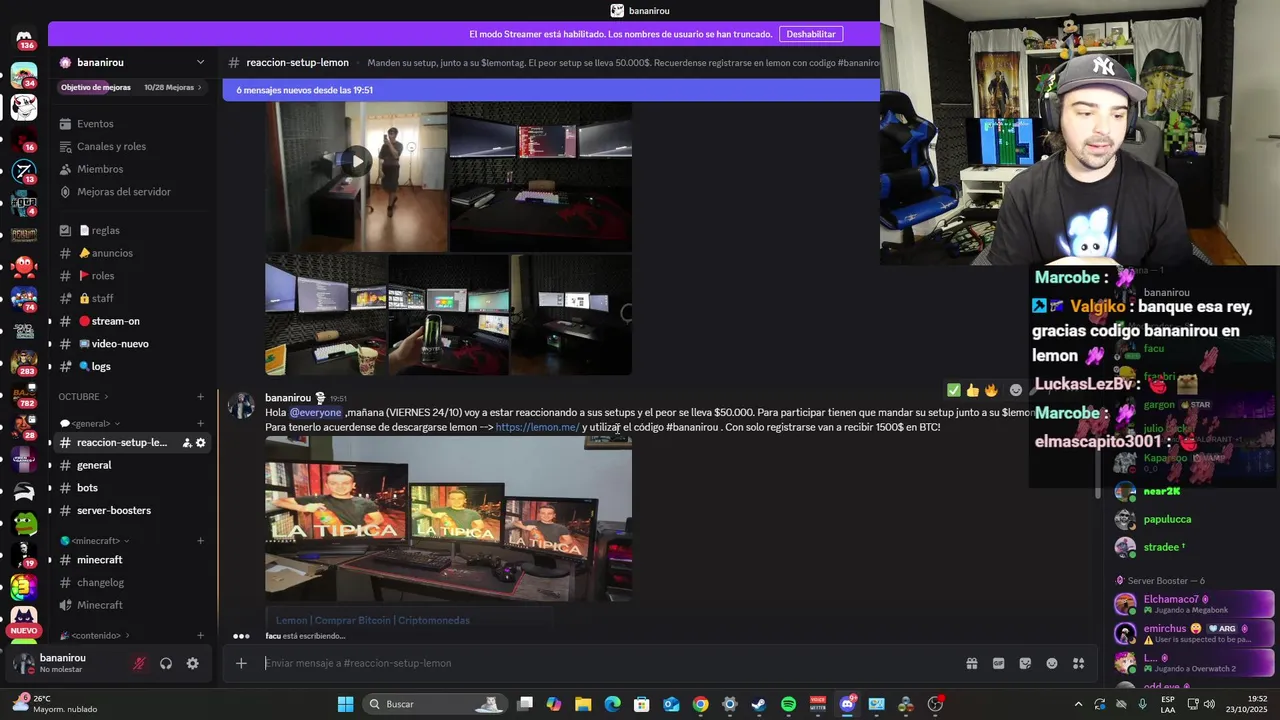This screenshot has height=720, width=1280.
Task: Invite people to reaccion-setup-lemon channel
Action: [x=186, y=443]
